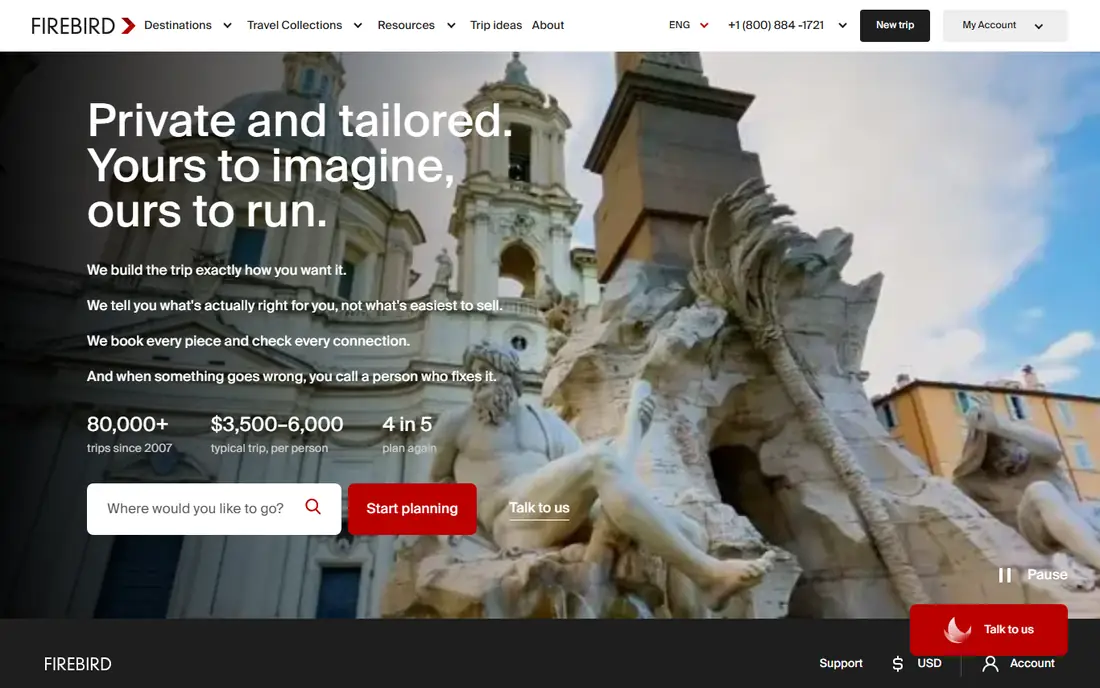Click the pause bars icon on slideshow
The width and height of the screenshot is (1100, 688).
tap(1005, 575)
